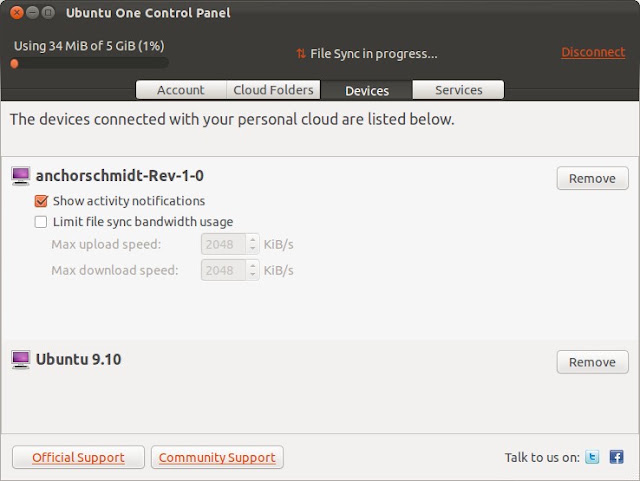Image resolution: width=640 pixels, height=481 pixels.
Task: Minimize the control panel window
Action: click(33, 13)
